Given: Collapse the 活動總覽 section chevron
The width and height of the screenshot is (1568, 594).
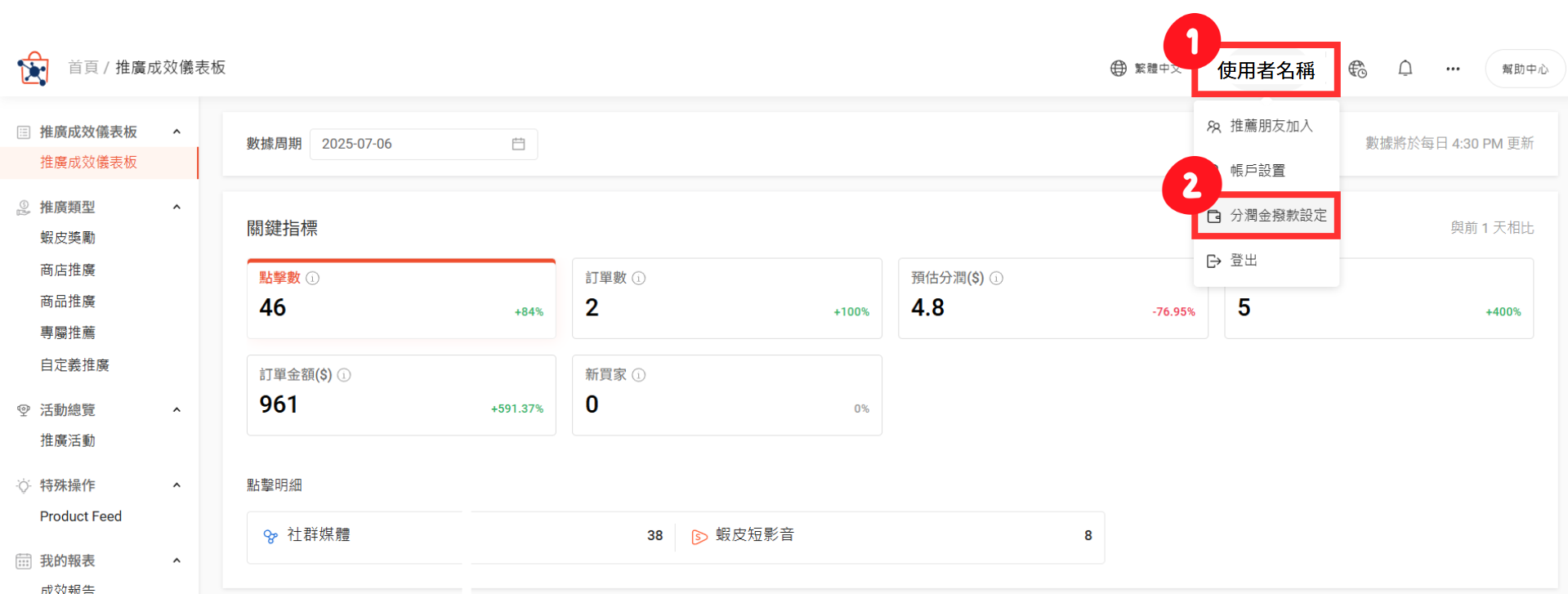Looking at the screenshot, I should (x=176, y=409).
